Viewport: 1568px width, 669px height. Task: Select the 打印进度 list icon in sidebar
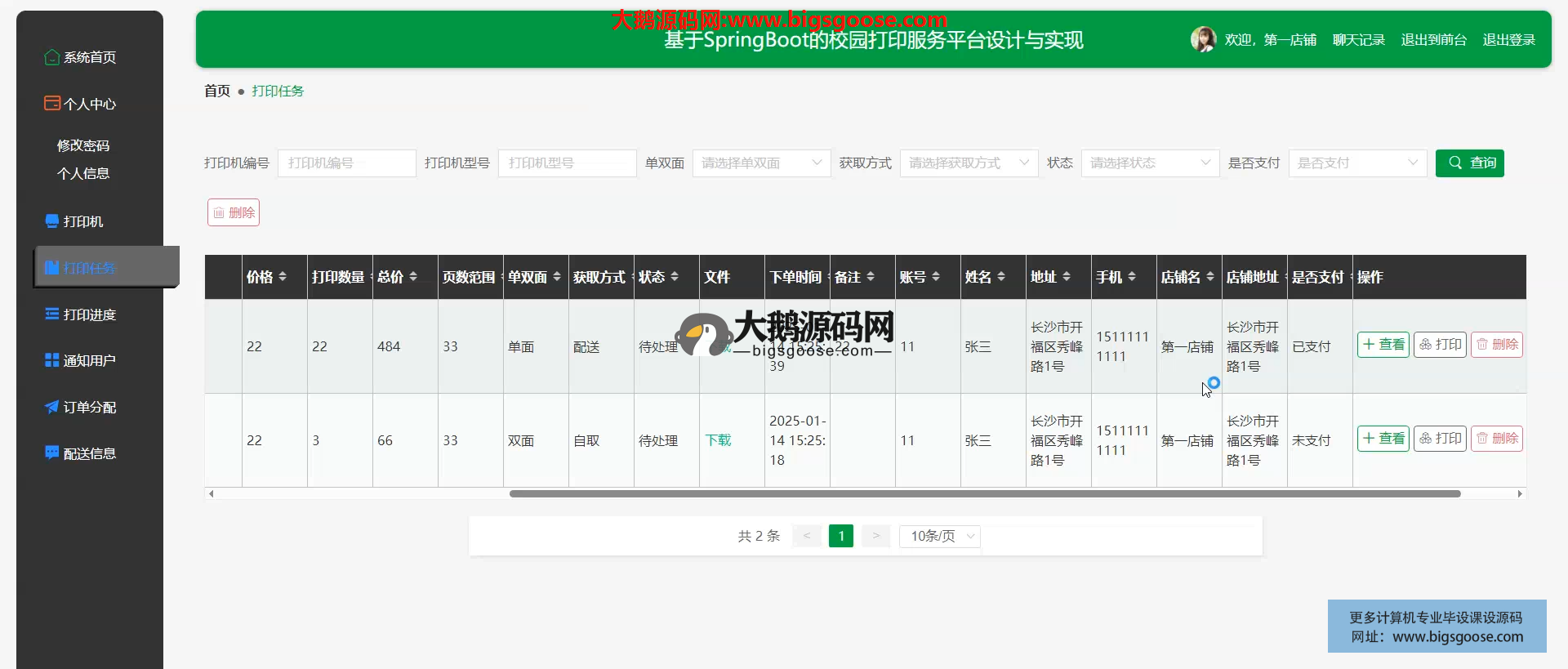[51, 314]
